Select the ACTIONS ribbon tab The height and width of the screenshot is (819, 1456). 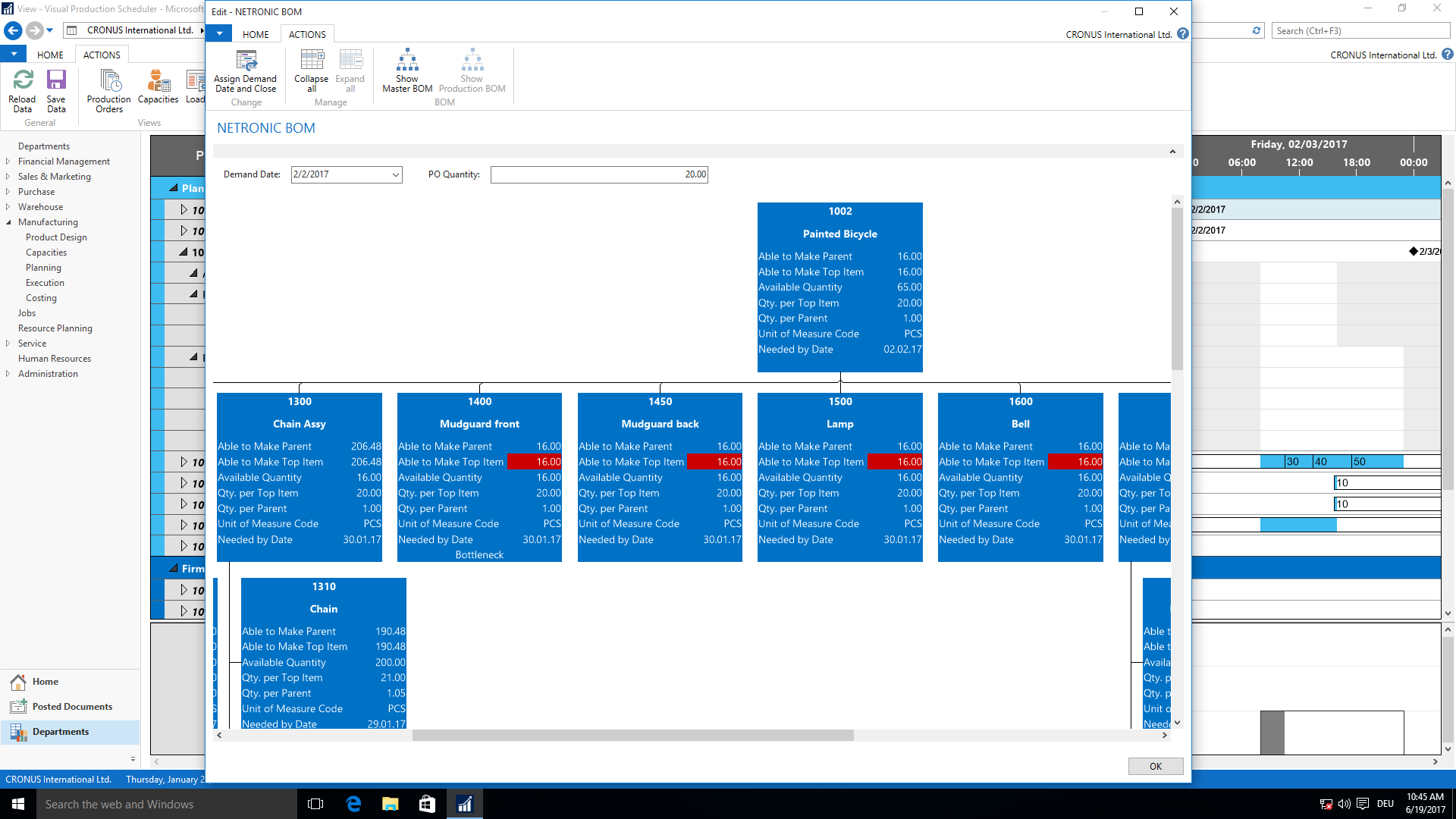tap(308, 34)
